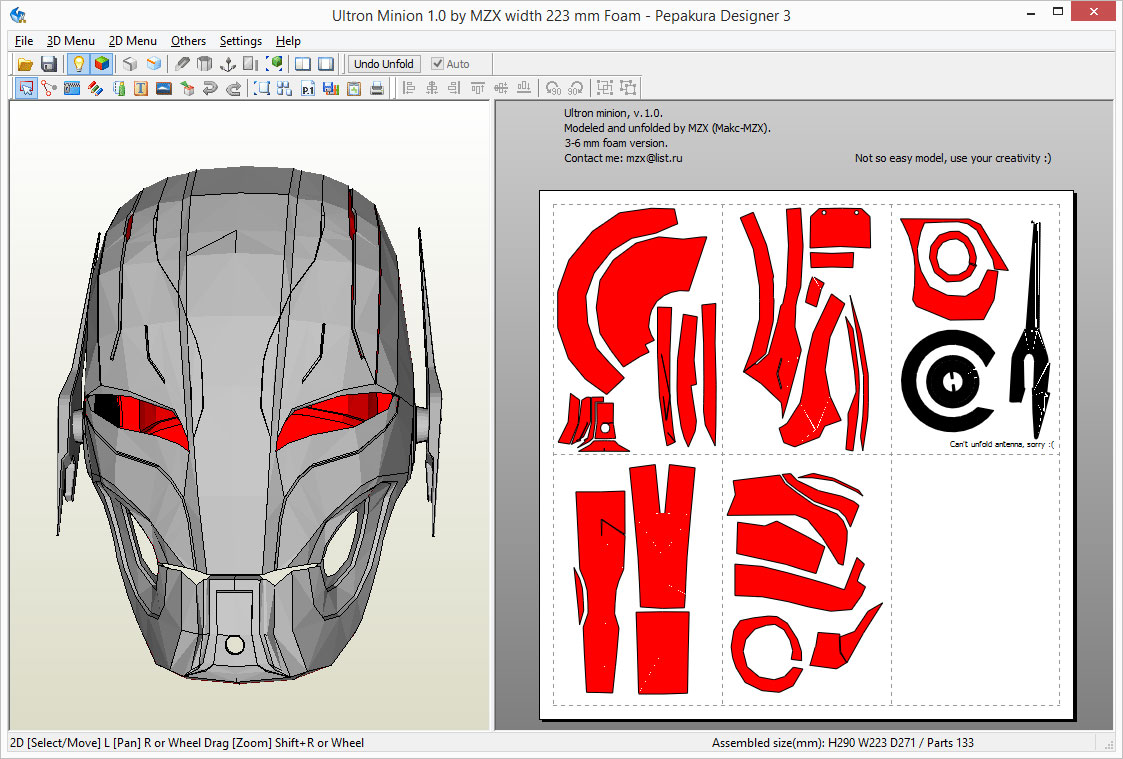Open the Help menu

pyautogui.click(x=288, y=41)
